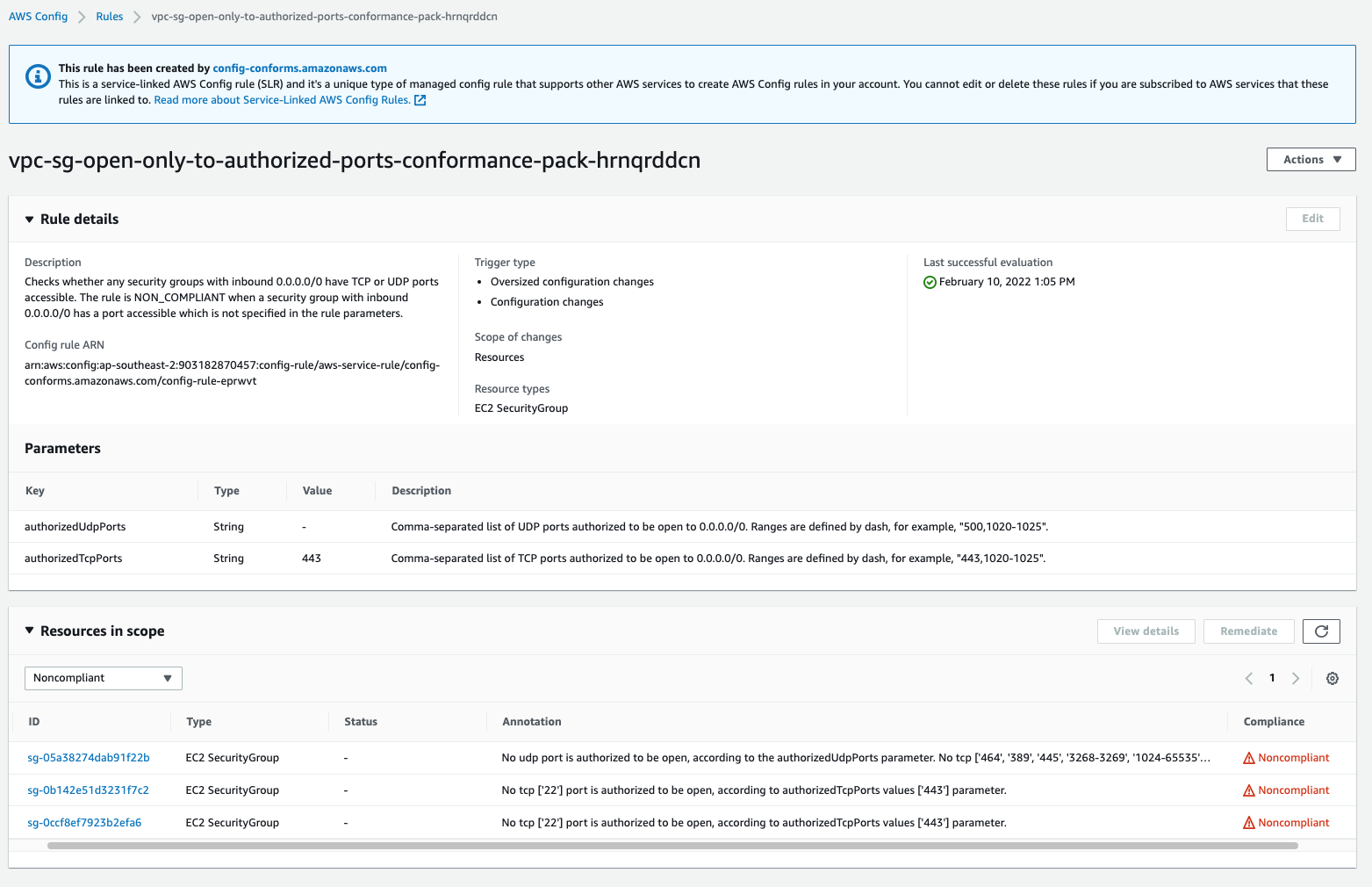
Task: Click the warning icon on sg-05a38274dab91f22b row
Action: click(x=1249, y=759)
